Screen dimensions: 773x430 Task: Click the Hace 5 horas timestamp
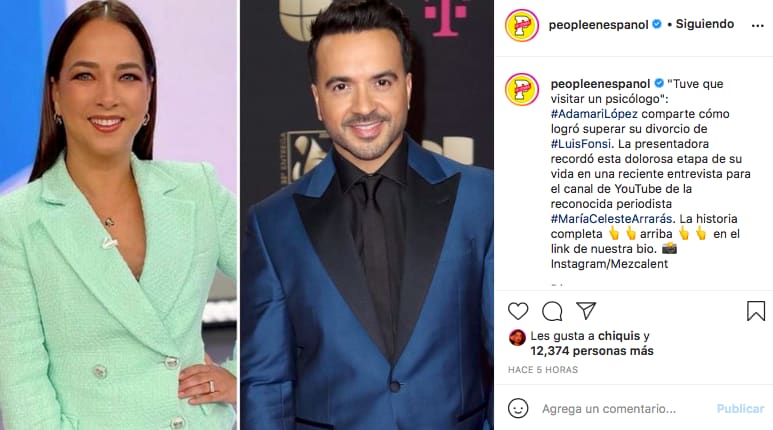(x=543, y=370)
